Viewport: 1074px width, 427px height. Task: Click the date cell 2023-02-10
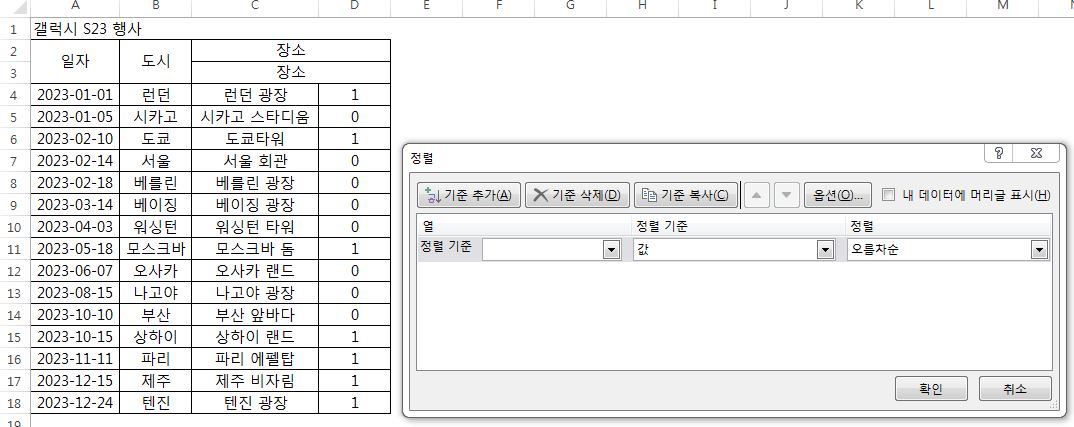pyautogui.click(x=75, y=139)
